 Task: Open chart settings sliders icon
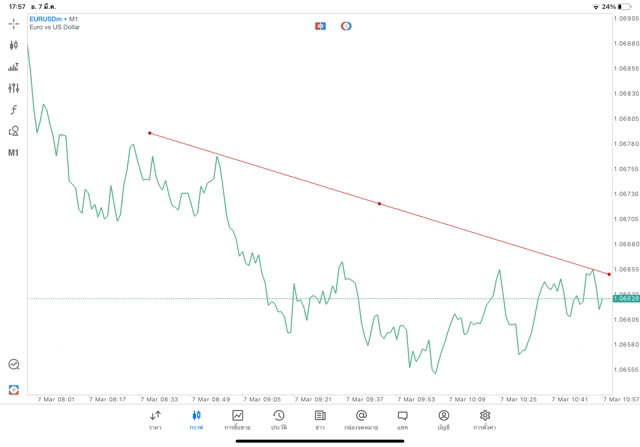coord(14,88)
